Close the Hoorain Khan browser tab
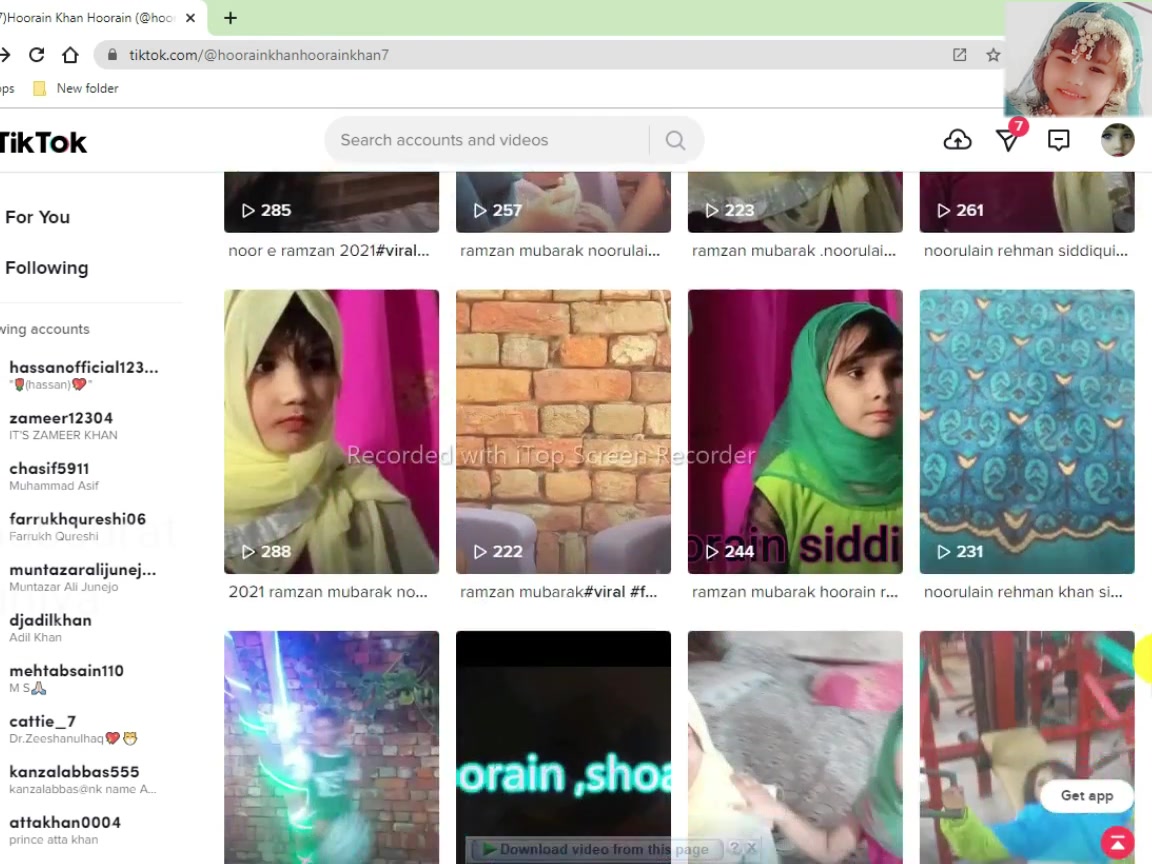 tap(190, 18)
